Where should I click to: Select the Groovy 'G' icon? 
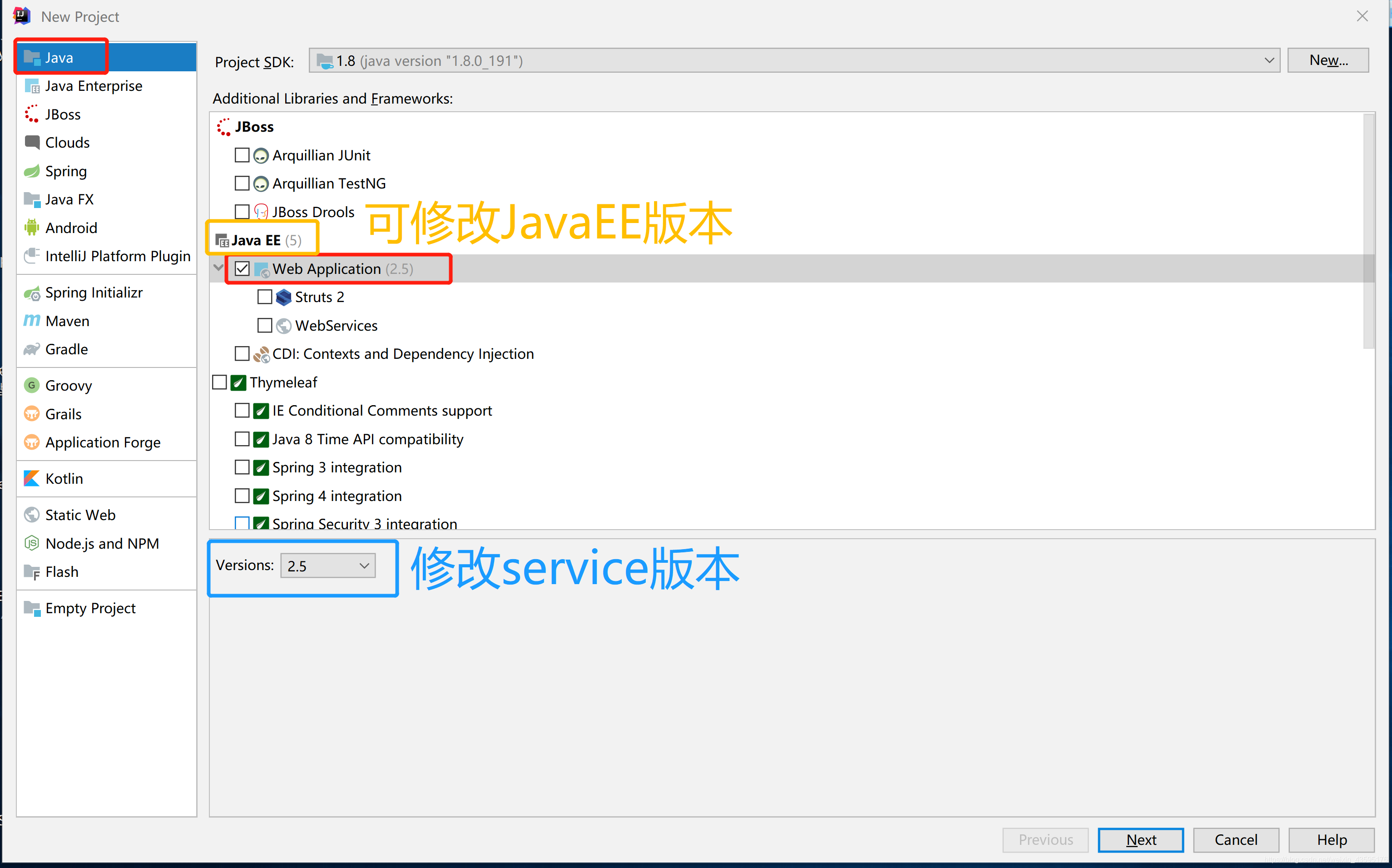pos(32,385)
